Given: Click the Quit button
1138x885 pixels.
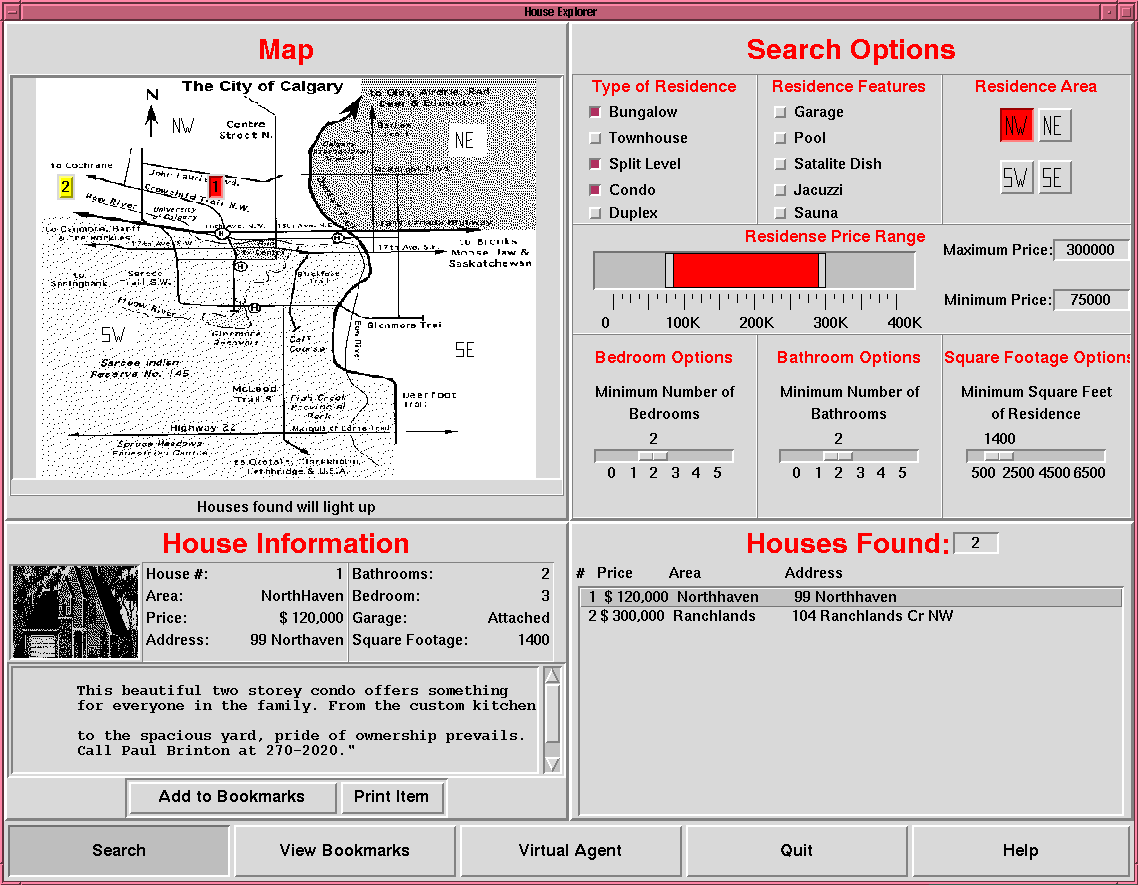Looking at the screenshot, I should 796,850.
